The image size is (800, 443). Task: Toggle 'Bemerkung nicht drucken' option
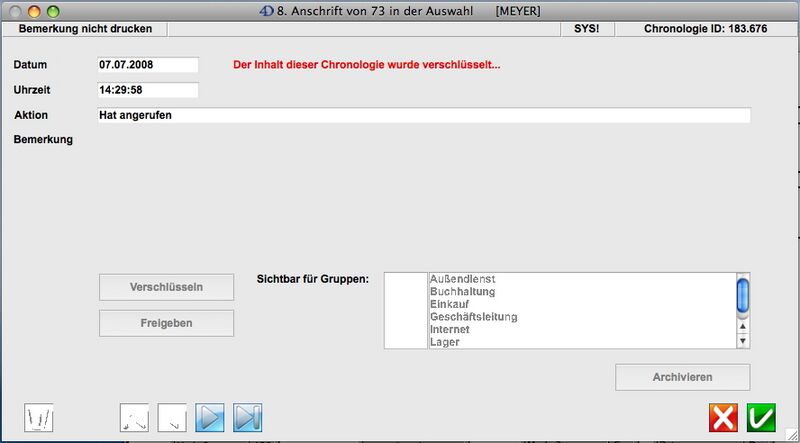point(85,29)
